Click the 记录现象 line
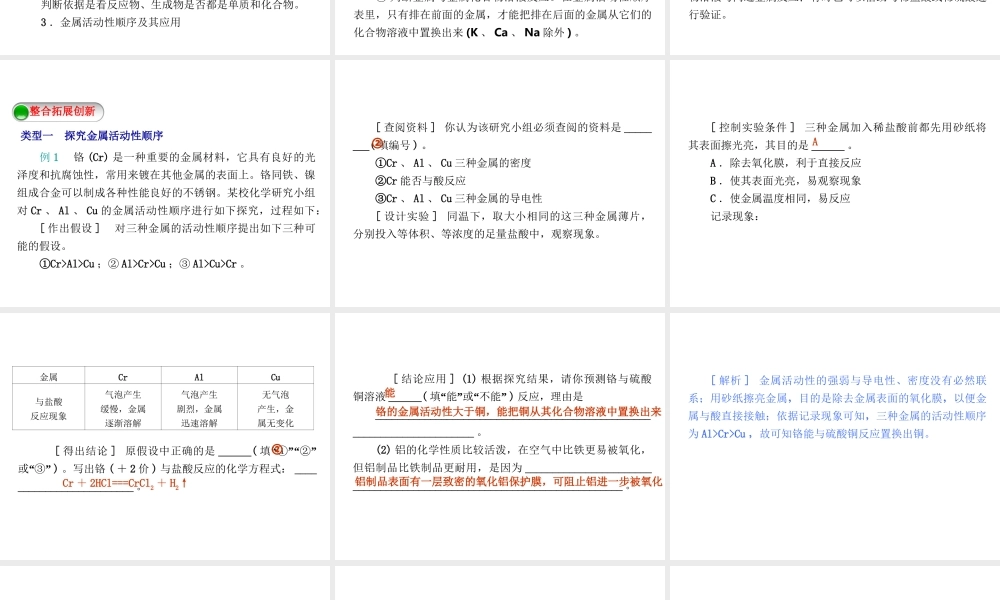 click(x=735, y=217)
